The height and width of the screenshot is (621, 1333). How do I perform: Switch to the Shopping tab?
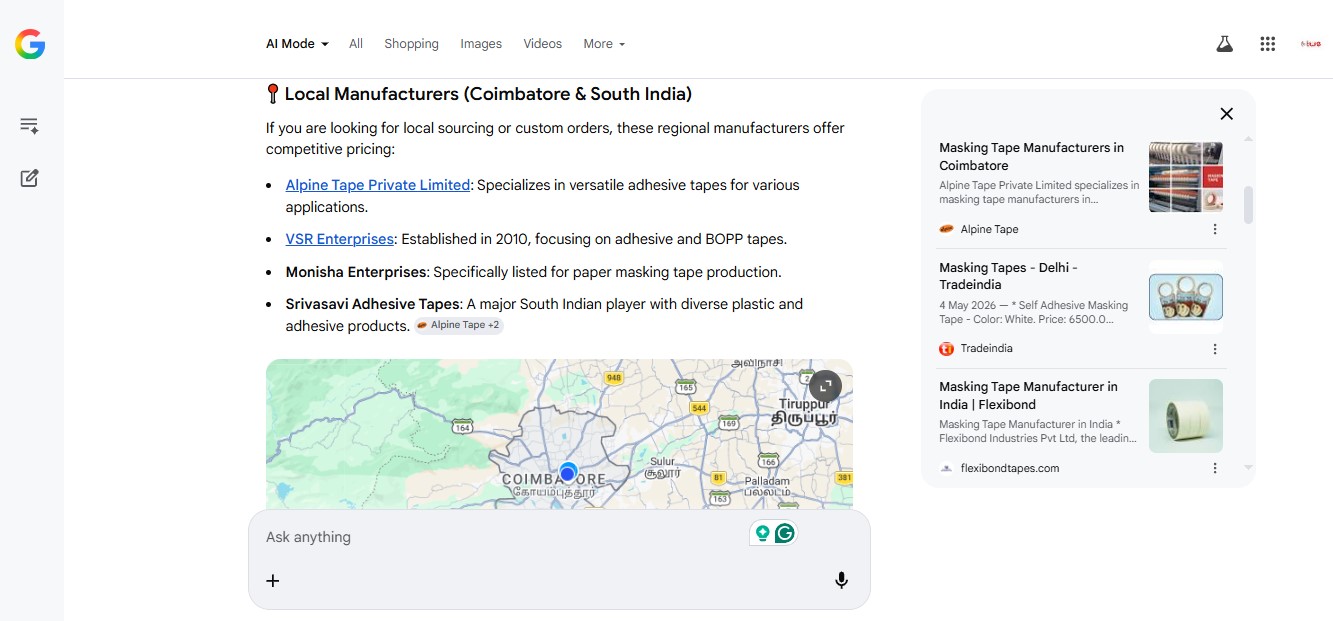point(411,44)
